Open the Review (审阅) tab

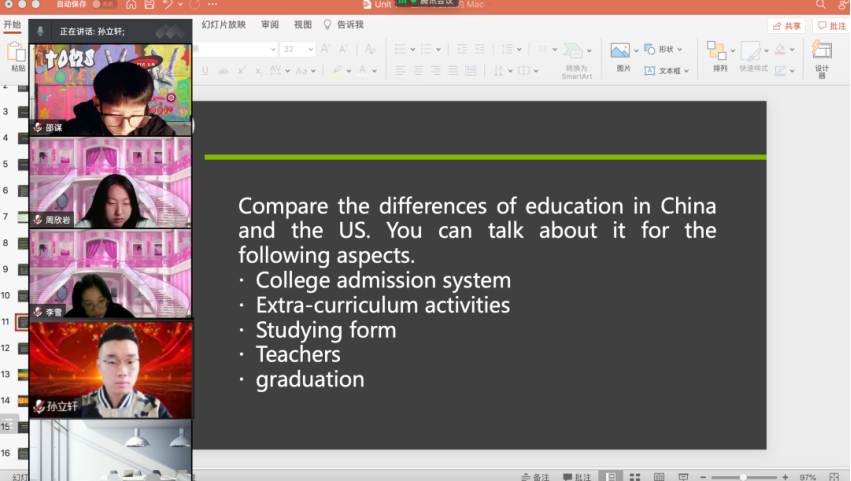pos(270,24)
